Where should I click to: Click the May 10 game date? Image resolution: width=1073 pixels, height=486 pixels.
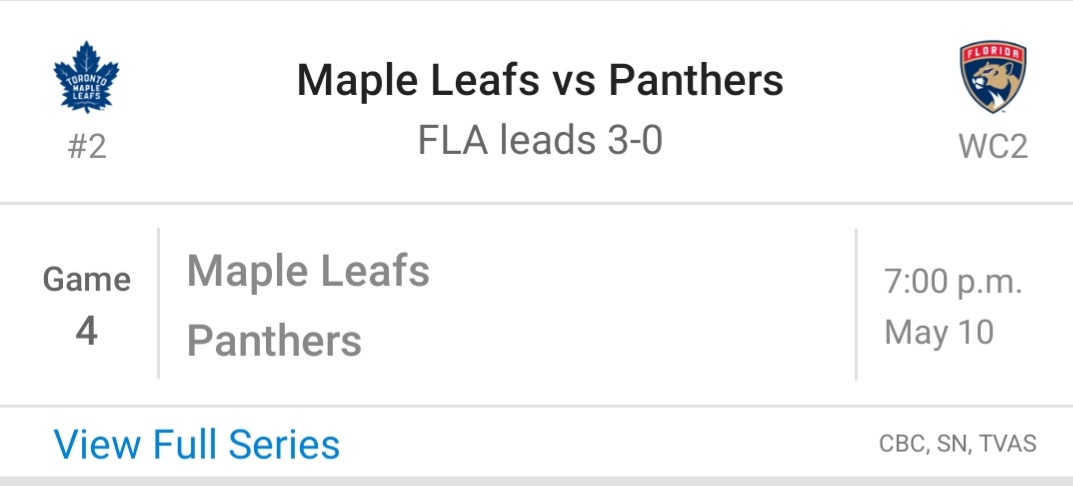point(939,332)
